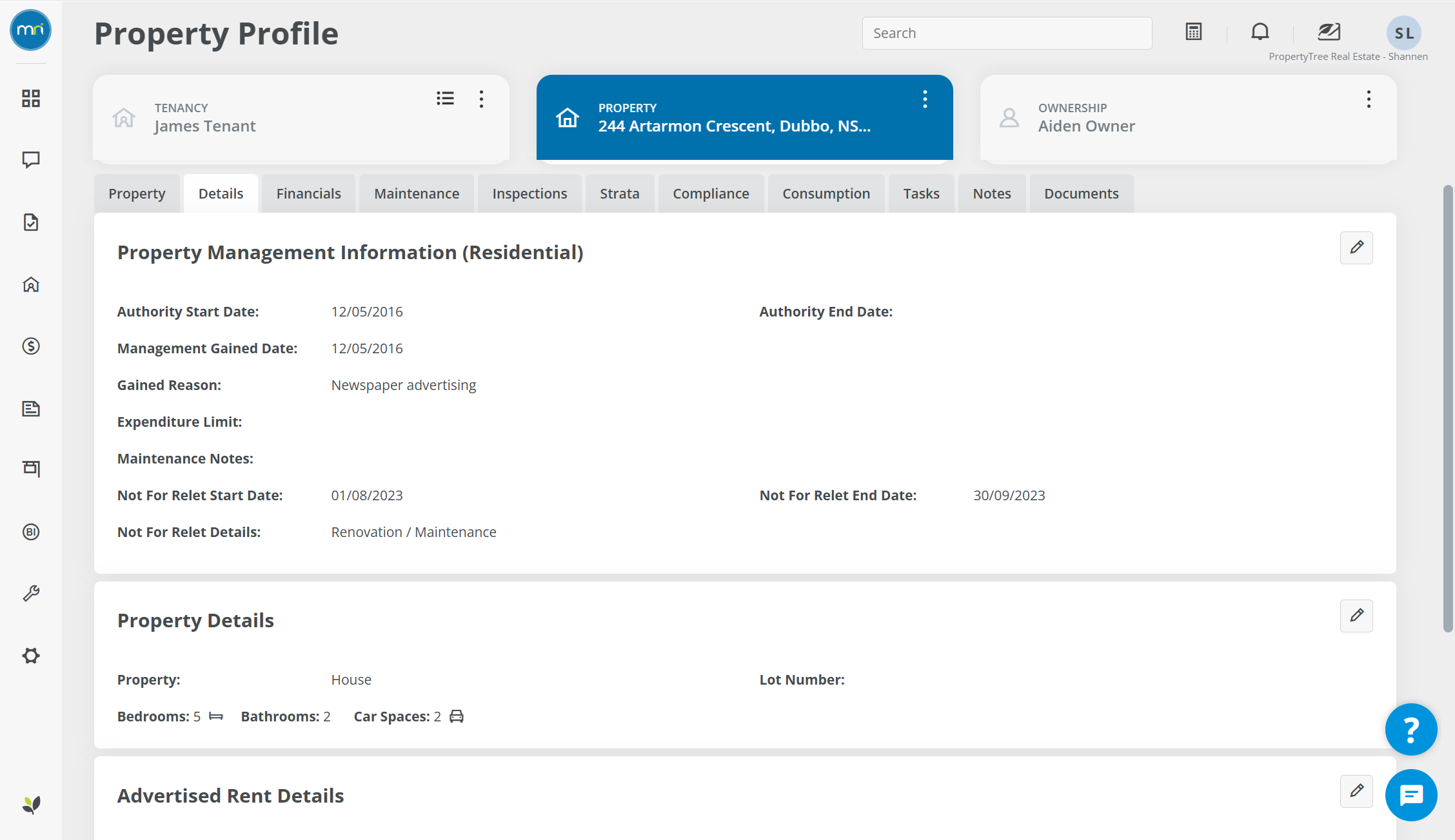Select the James Tenant tenancy card

coord(301,118)
